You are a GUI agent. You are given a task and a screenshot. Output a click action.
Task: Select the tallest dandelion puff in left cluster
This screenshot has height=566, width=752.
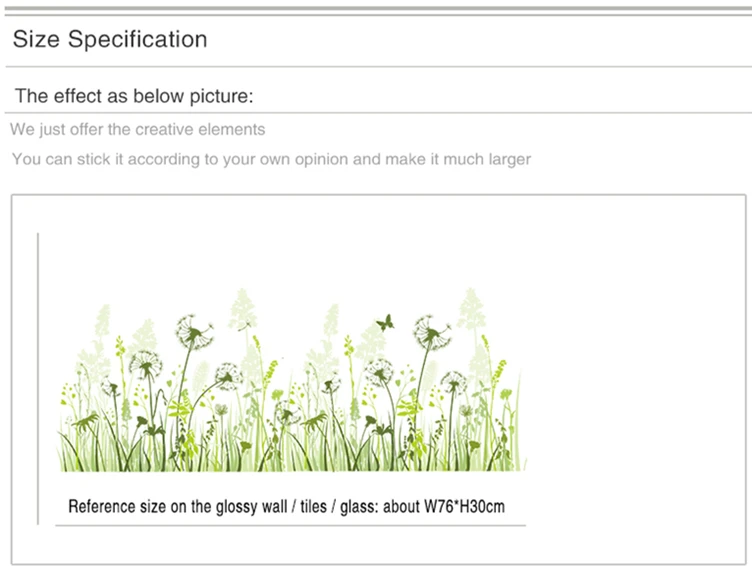pyautogui.click(x=194, y=332)
